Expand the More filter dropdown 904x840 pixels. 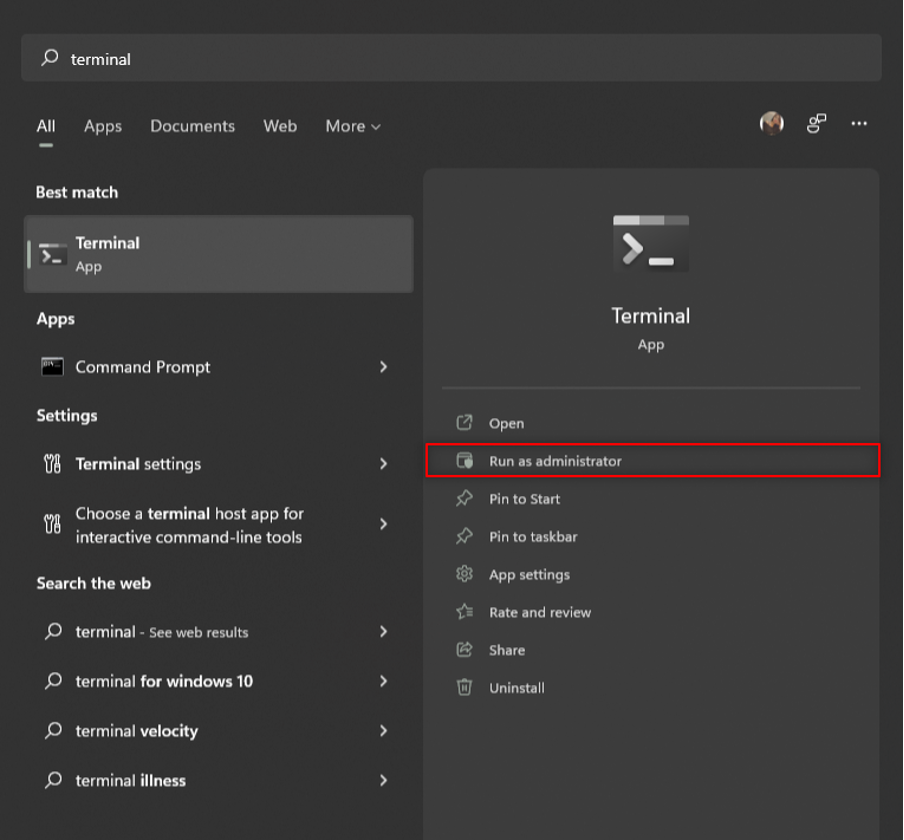click(353, 126)
